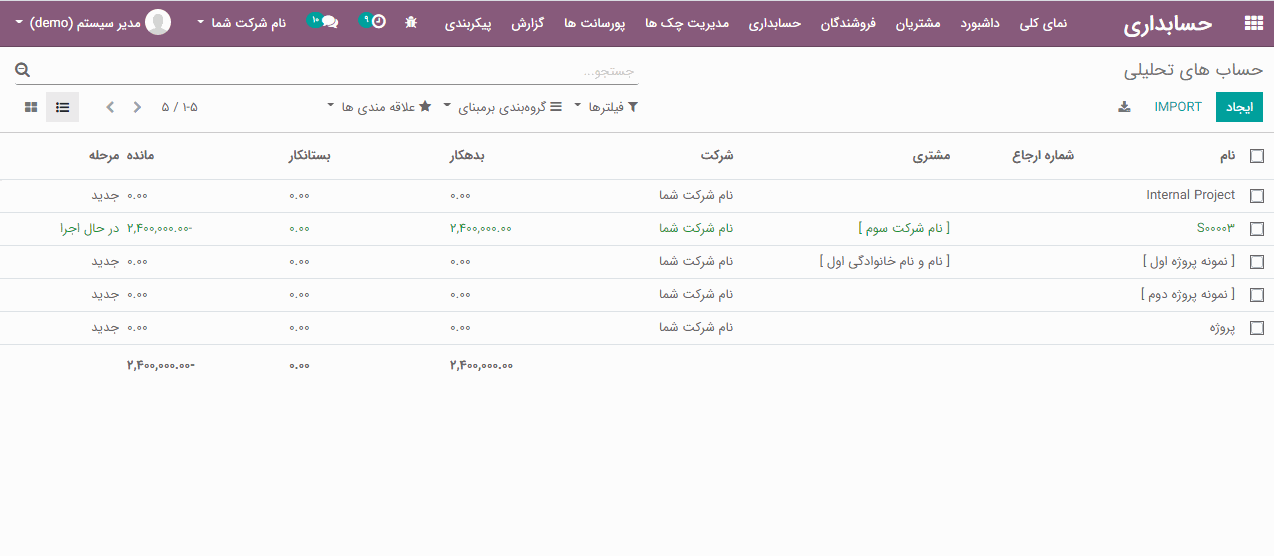Open the پیکربندی menu
The height and width of the screenshot is (556, 1274).
click(x=468, y=22)
